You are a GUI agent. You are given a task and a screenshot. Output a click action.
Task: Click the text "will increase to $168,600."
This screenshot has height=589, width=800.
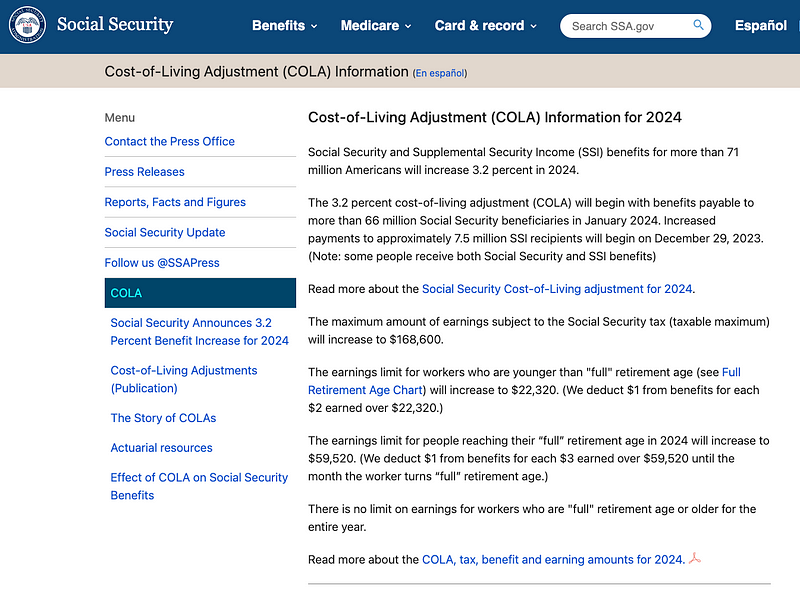pyautogui.click(x=376, y=339)
